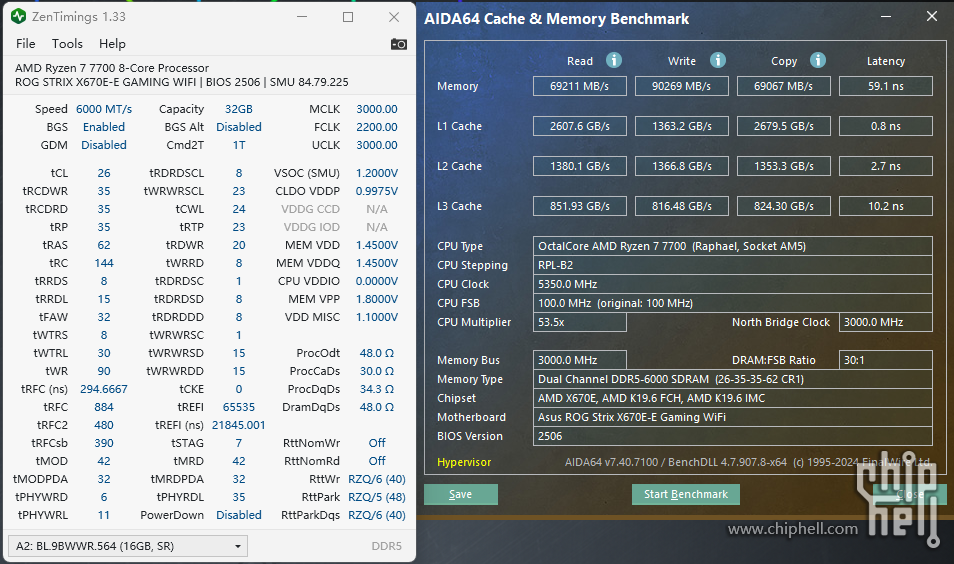
Task: Click the Memory Write value 90269 MB/s
Action: [x=681, y=86]
